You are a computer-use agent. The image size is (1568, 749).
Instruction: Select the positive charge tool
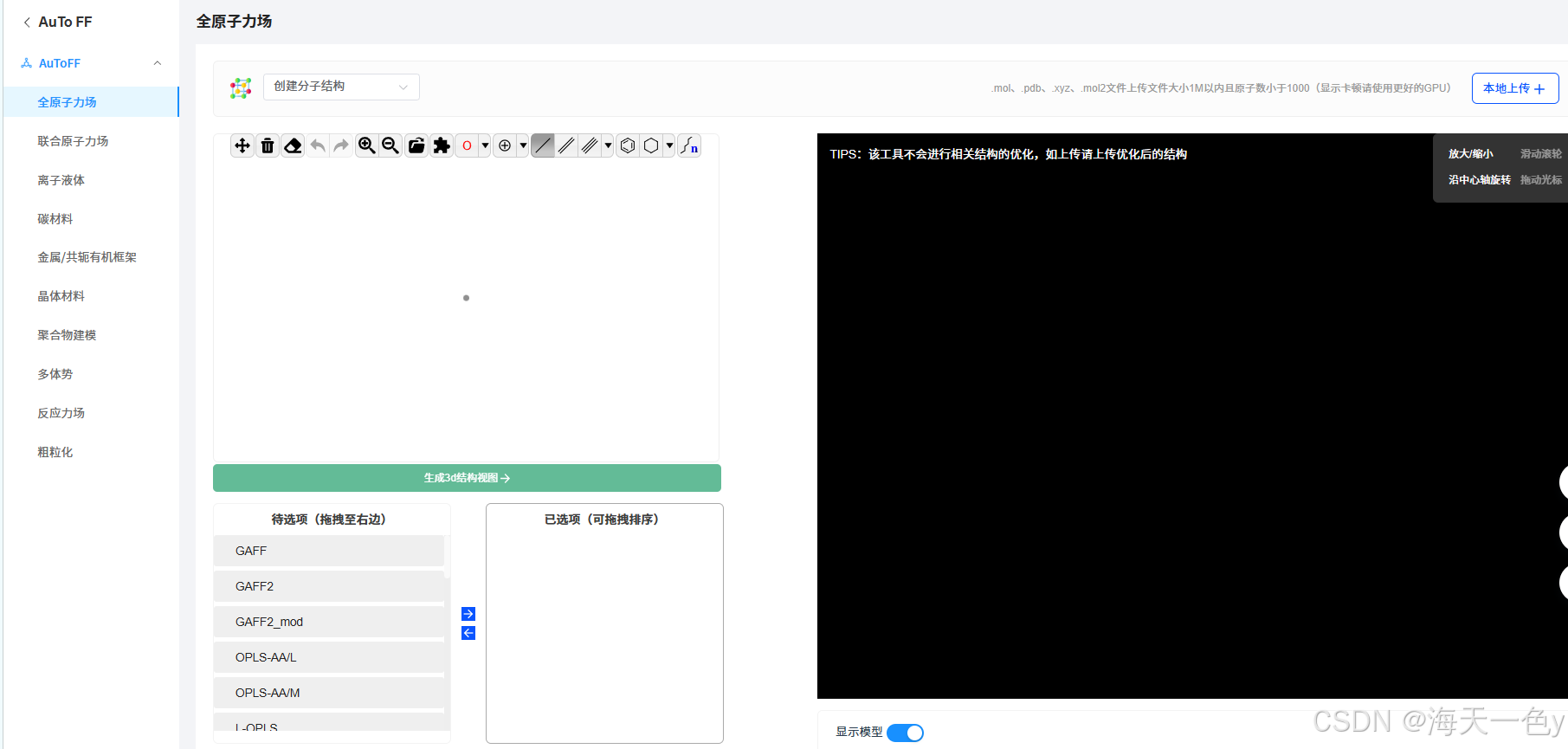(505, 145)
